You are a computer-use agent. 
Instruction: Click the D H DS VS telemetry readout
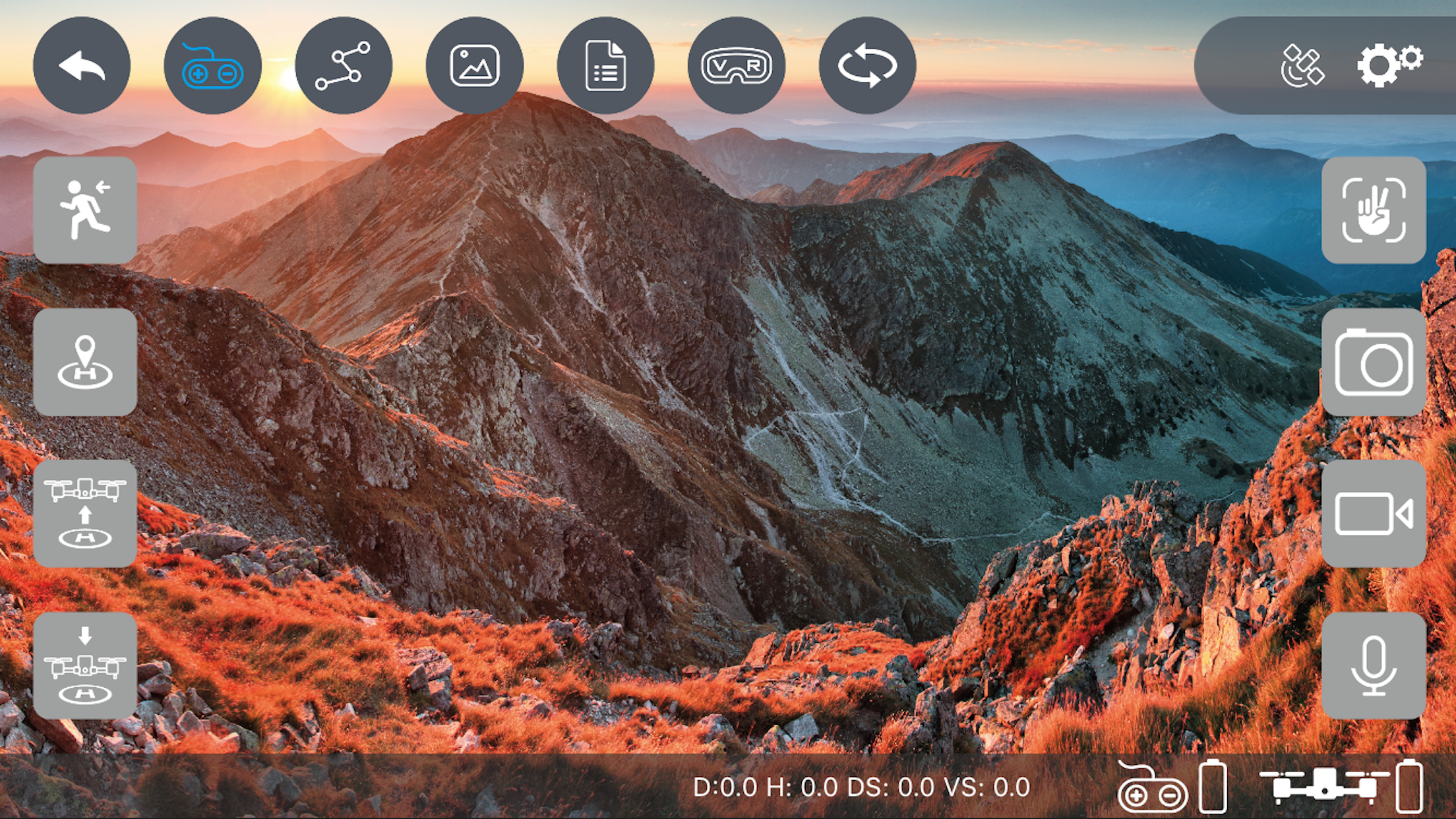click(x=861, y=787)
